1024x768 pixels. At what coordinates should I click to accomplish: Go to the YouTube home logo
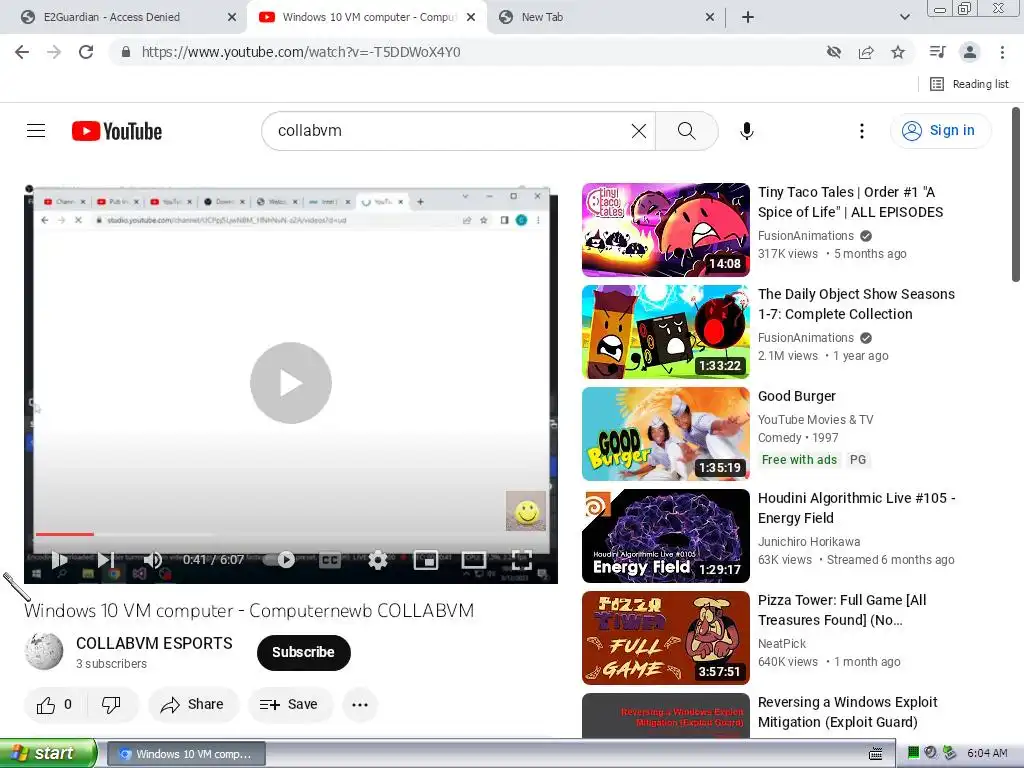117,131
